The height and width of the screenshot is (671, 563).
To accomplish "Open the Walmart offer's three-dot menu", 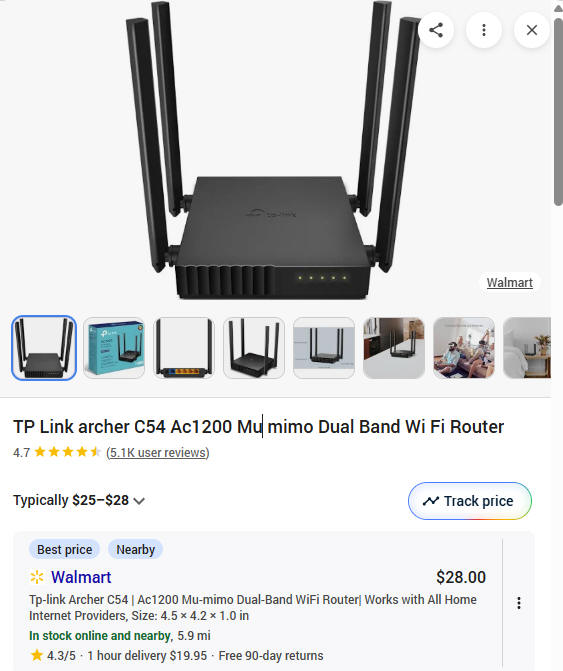I will pos(519,603).
